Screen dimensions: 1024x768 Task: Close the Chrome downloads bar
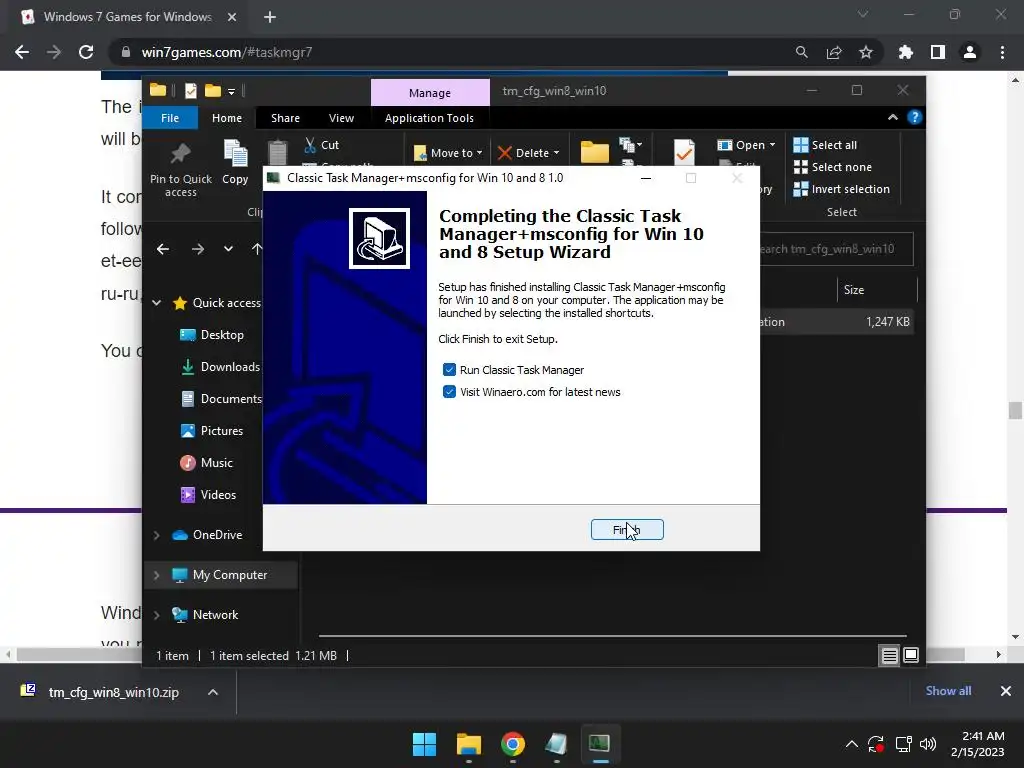[1006, 691]
